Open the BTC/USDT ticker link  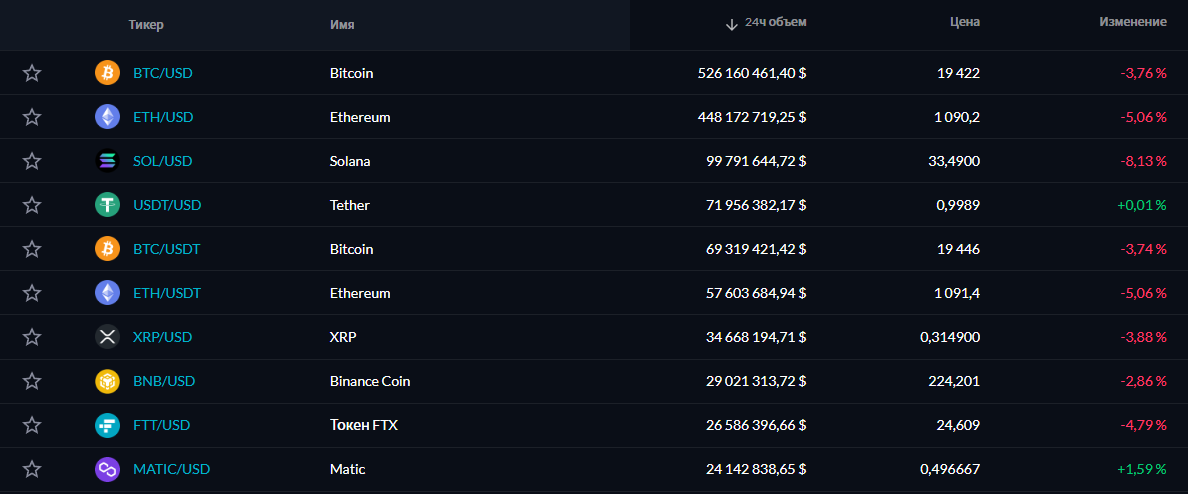[x=167, y=249]
